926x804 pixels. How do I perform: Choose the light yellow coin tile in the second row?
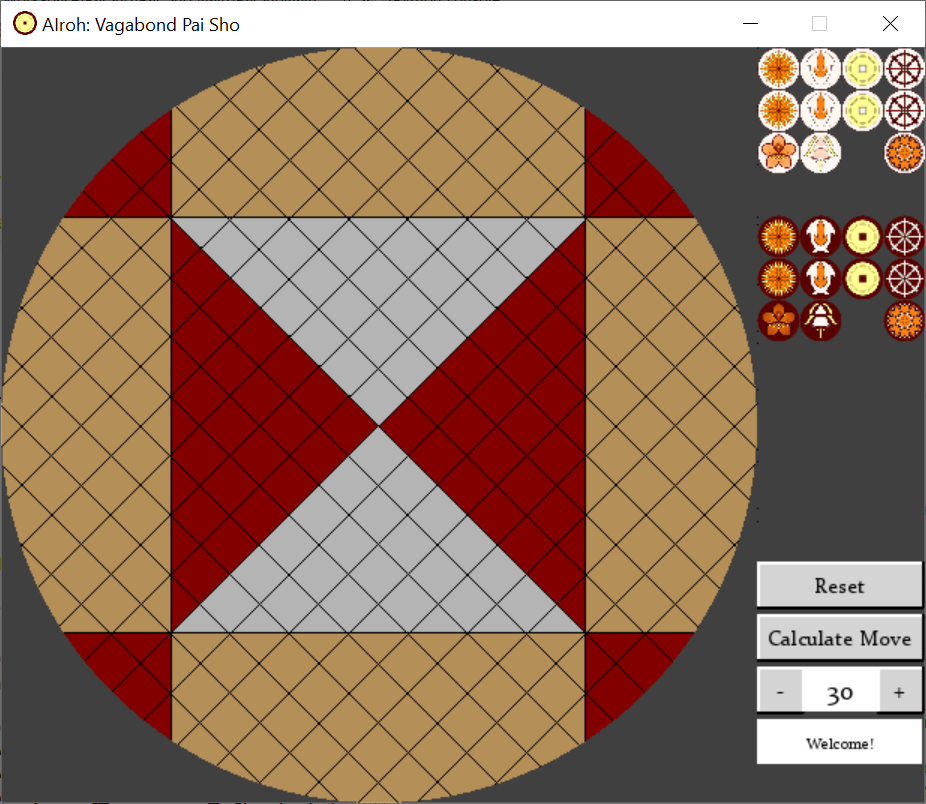click(862, 110)
